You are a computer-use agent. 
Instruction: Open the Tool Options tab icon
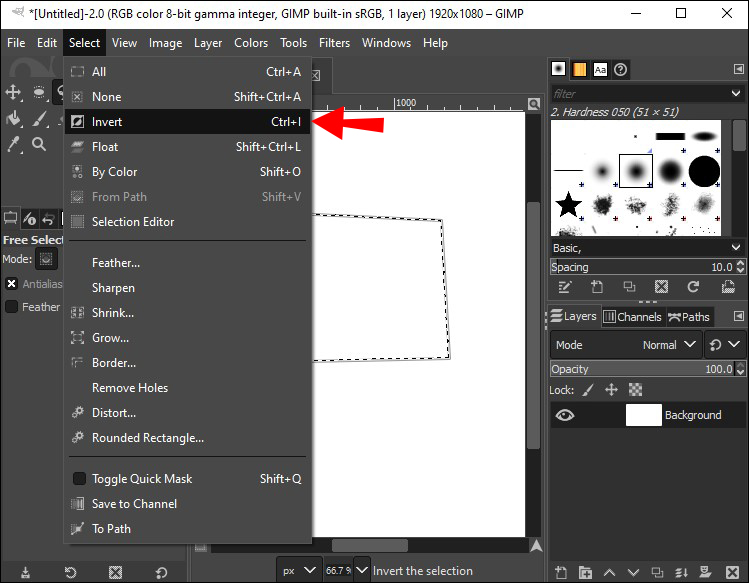coord(10,219)
